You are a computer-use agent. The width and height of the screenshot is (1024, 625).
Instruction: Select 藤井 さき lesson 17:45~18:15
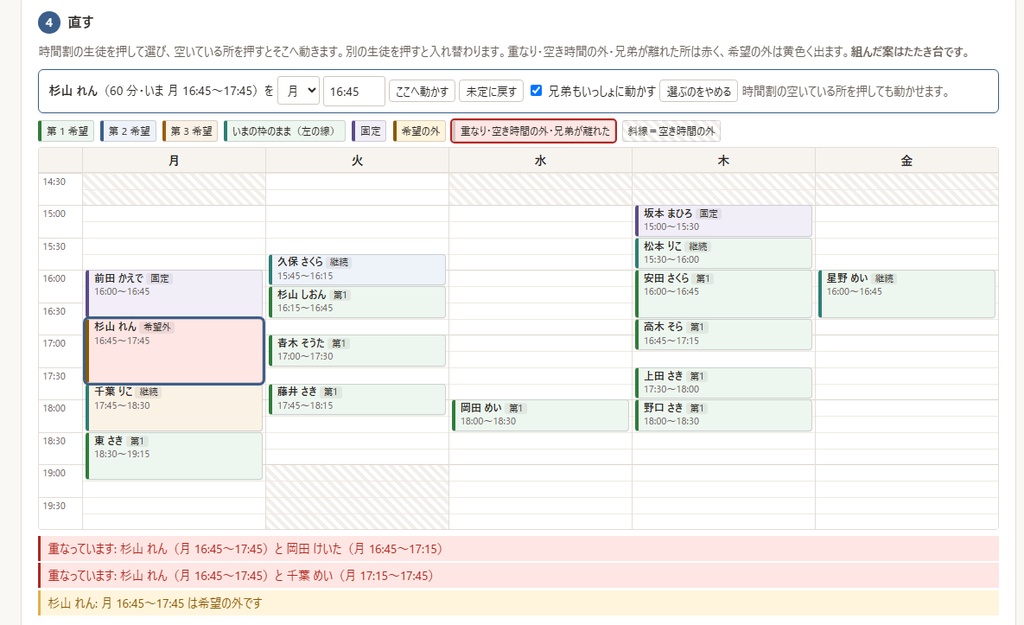pyautogui.click(x=357, y=399)
